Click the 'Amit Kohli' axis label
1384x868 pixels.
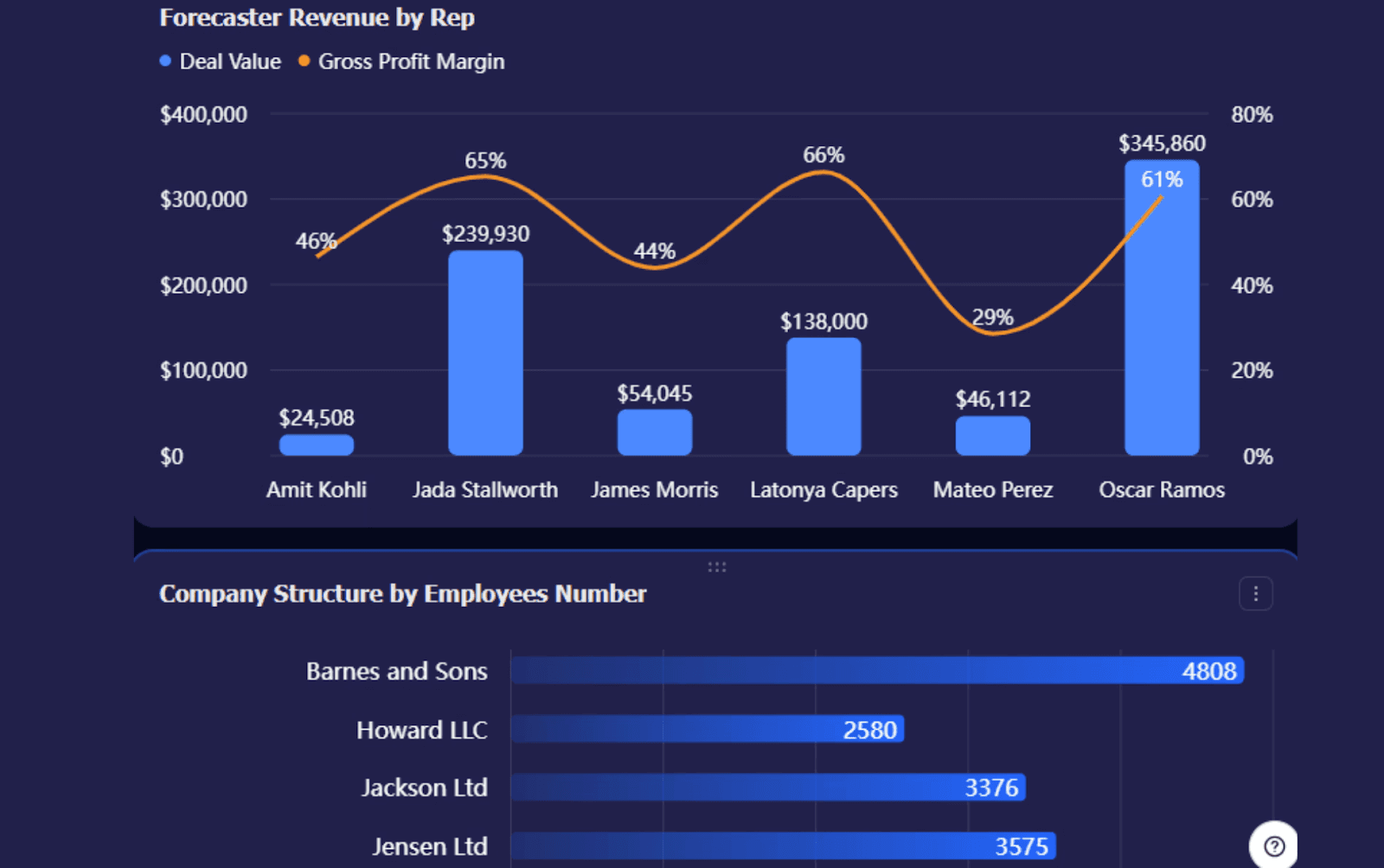point(317,490)
